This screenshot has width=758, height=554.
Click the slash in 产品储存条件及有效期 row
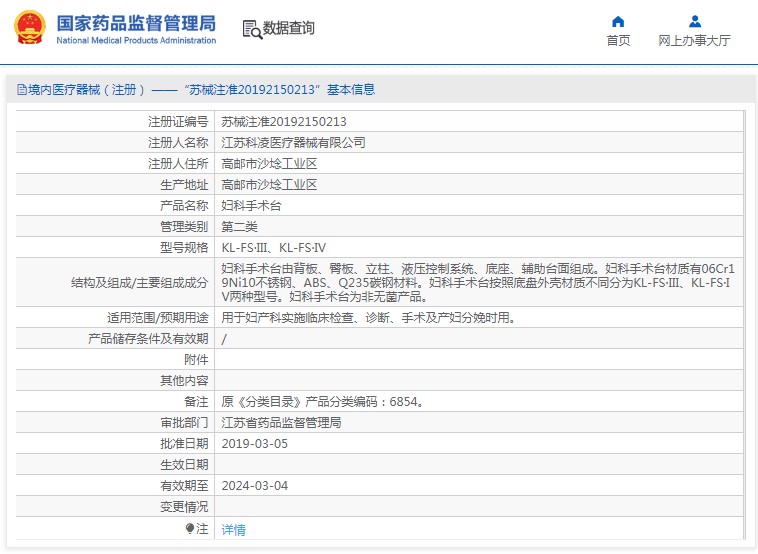click(224, 339)
